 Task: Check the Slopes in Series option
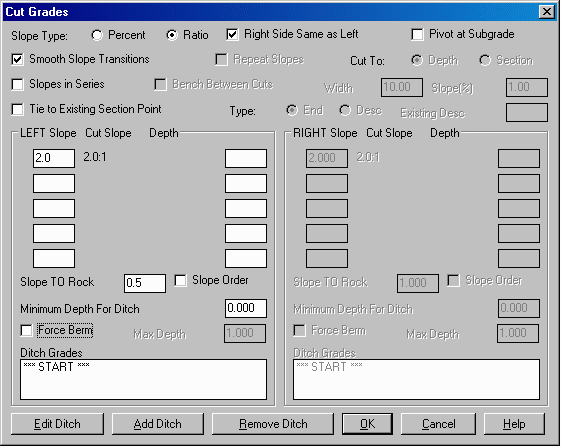[17, 84]
